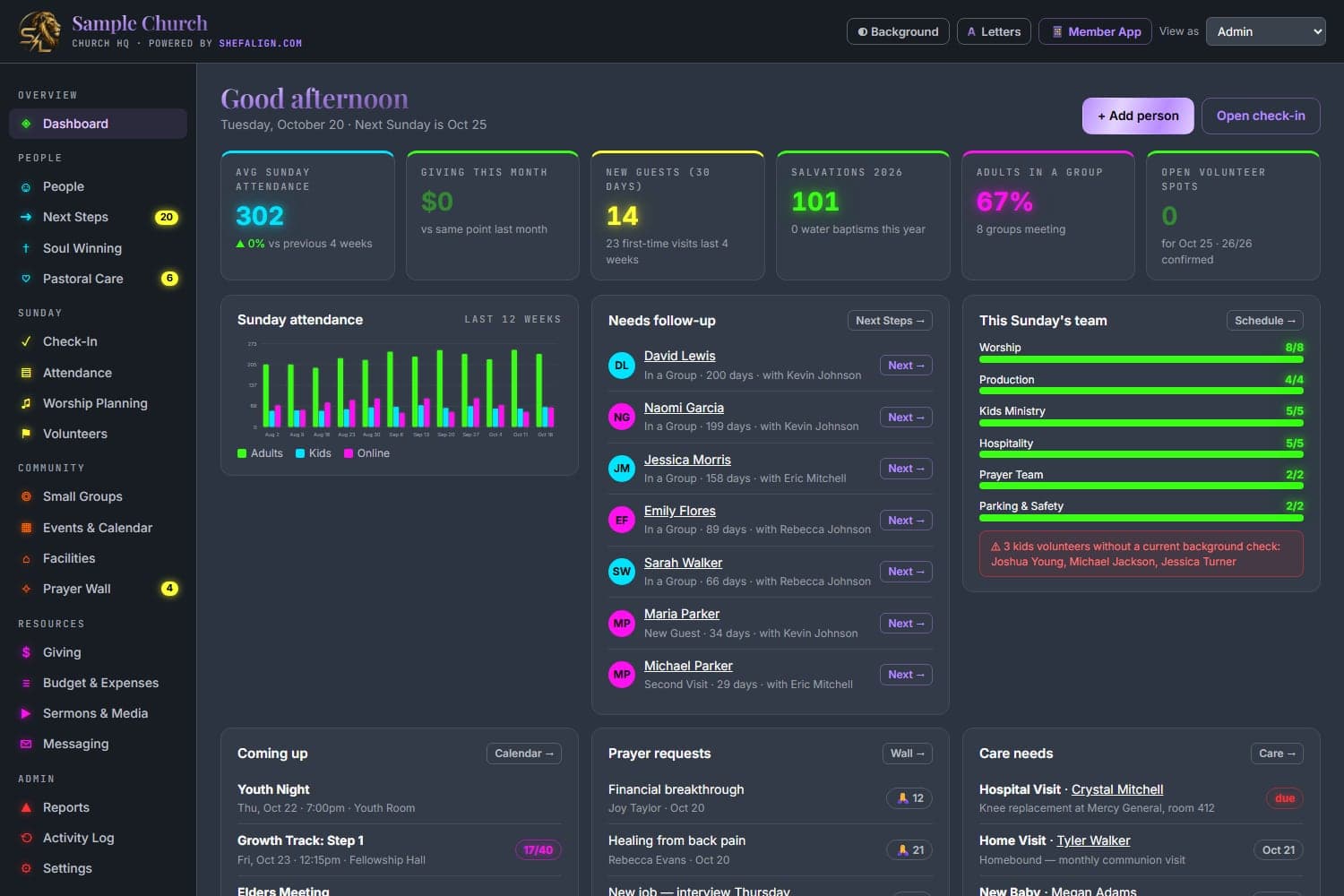
Task: Open David Lewis's profile link
Action: point(679,356)
